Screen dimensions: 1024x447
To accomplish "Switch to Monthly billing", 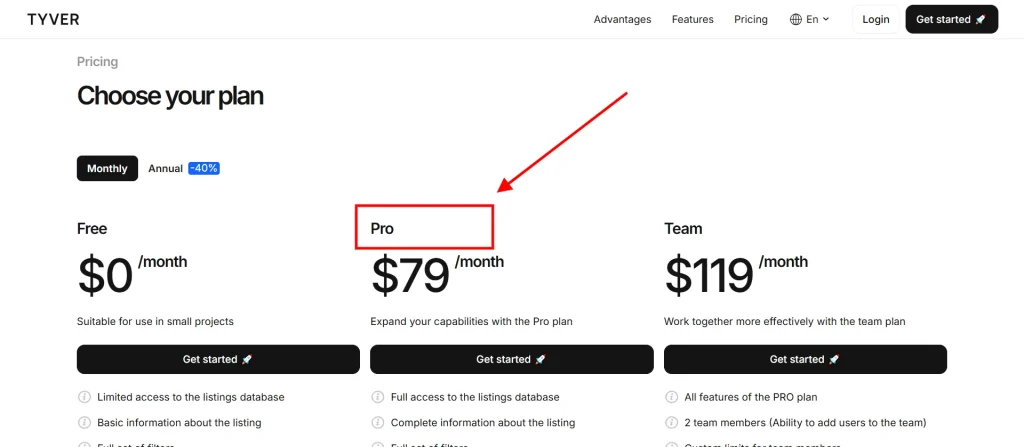I will [x=107, y=168].
